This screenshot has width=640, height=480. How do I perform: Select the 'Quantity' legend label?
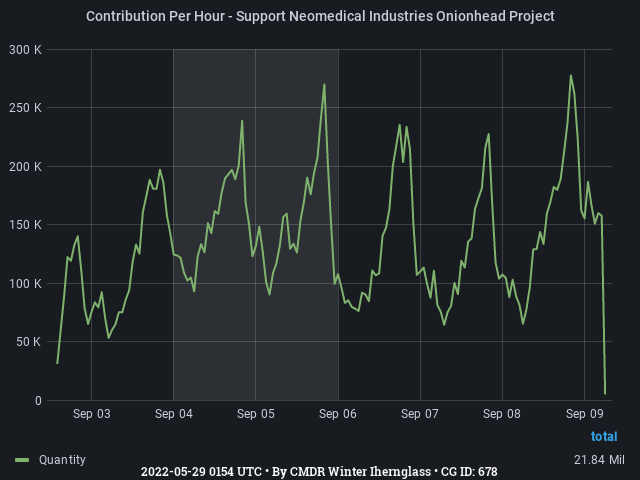62,460
